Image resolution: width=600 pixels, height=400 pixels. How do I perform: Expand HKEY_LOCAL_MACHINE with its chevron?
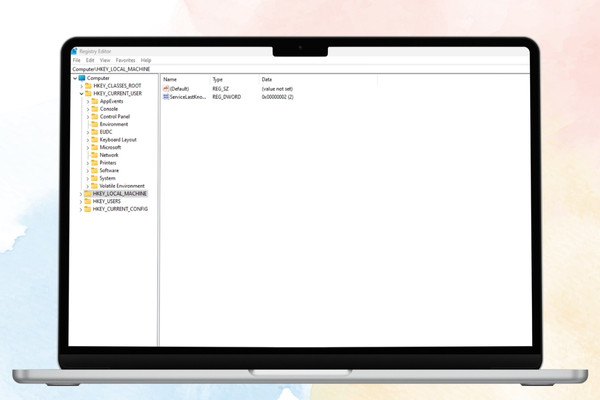pyautogui.click(x=81, y=194)
